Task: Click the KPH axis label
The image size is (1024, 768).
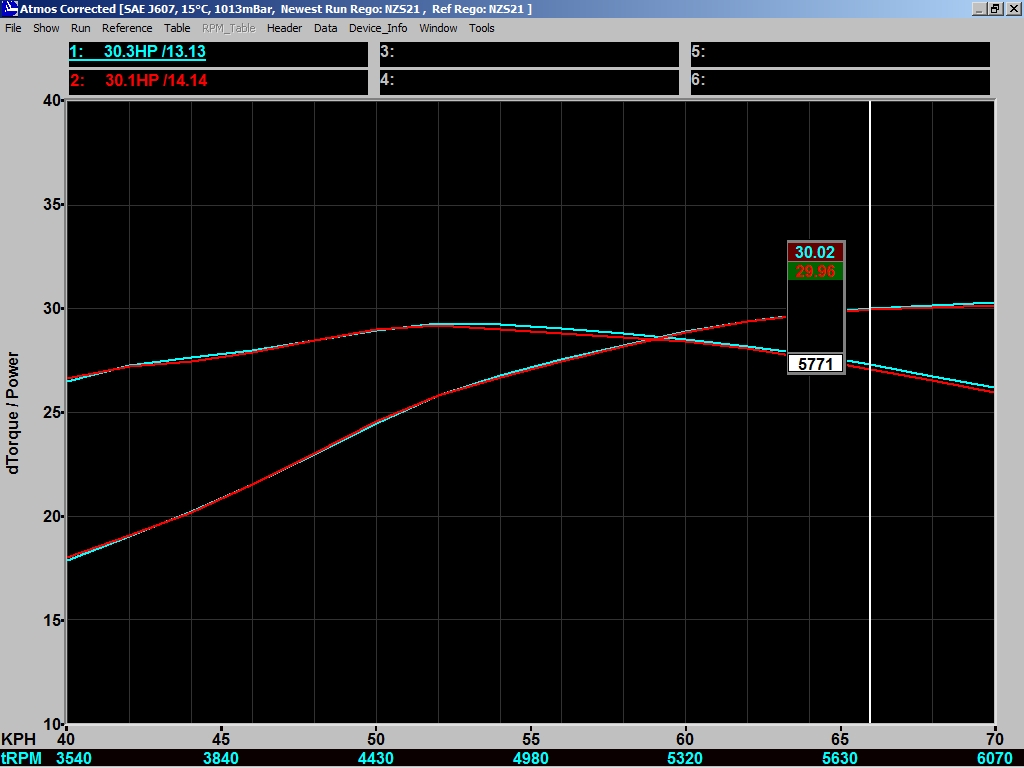Action: [x=18, y=739]
